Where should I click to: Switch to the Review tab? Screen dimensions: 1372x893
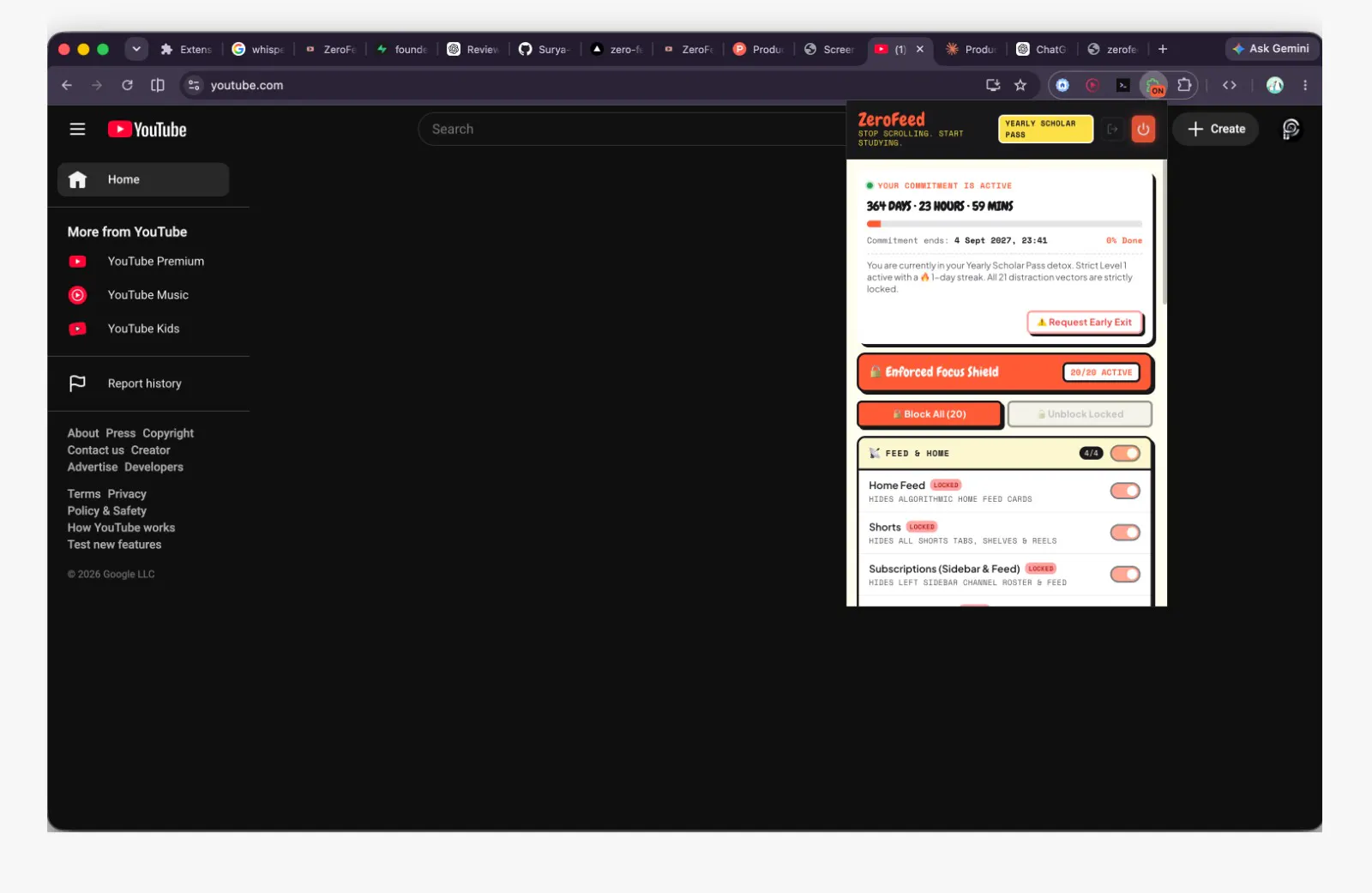point(473,49)
